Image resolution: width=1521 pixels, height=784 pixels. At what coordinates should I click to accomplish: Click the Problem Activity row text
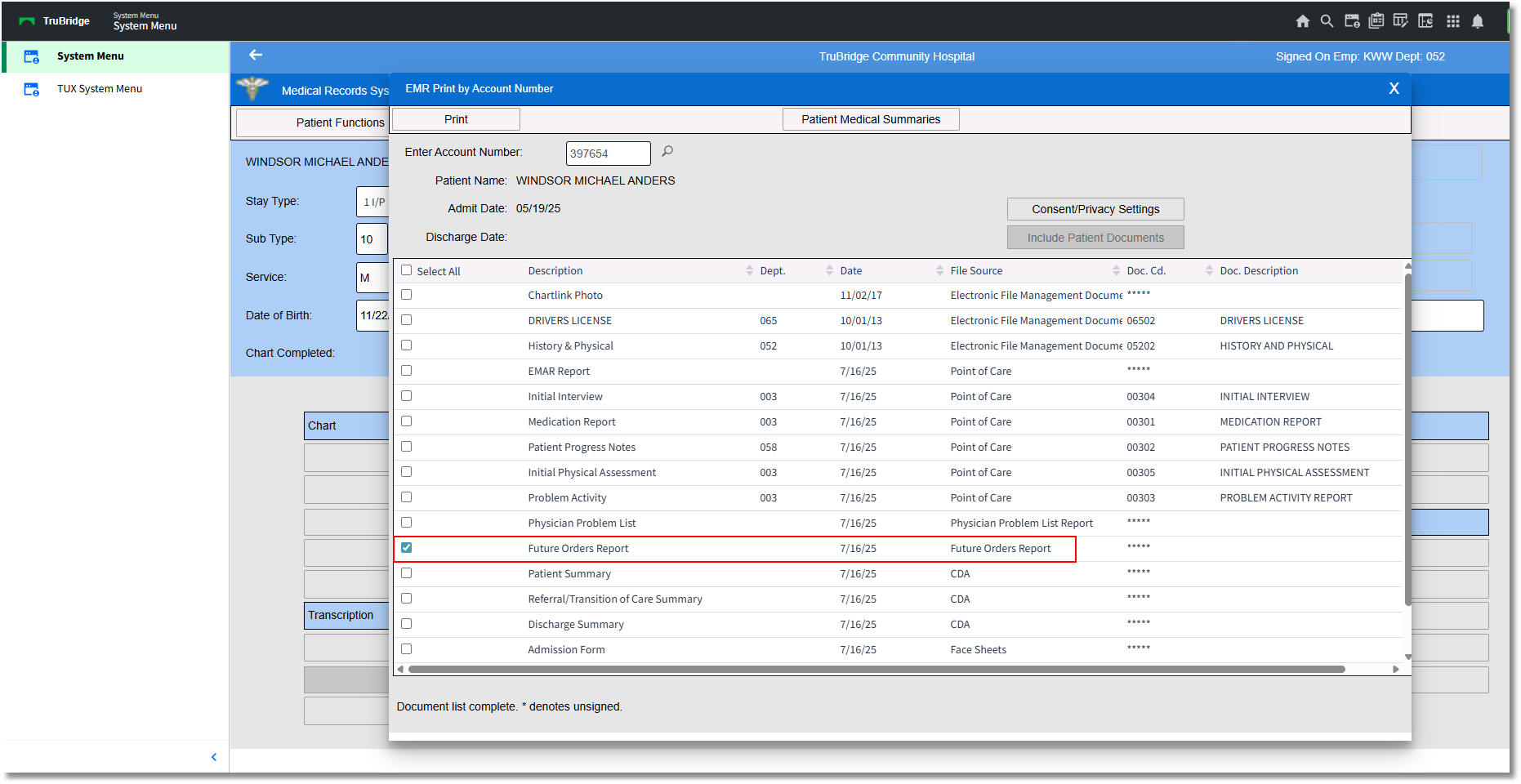point(567,498)
